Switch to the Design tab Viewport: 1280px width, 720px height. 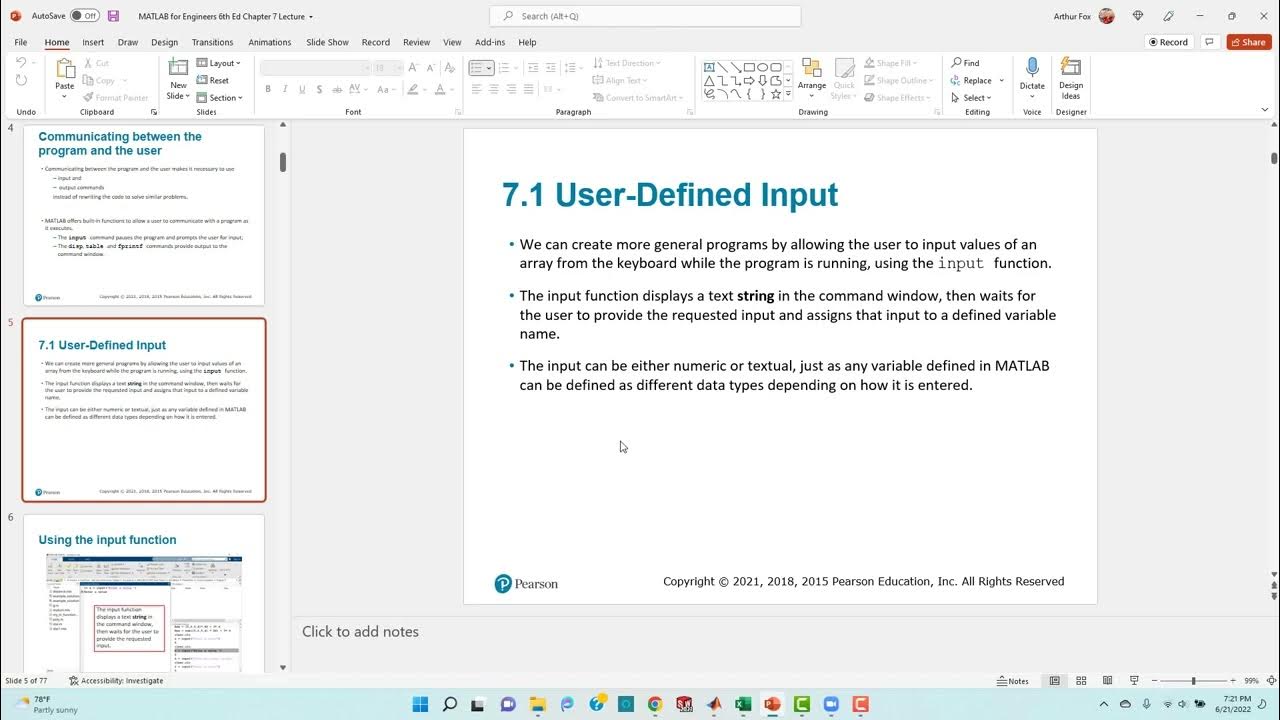164,42
